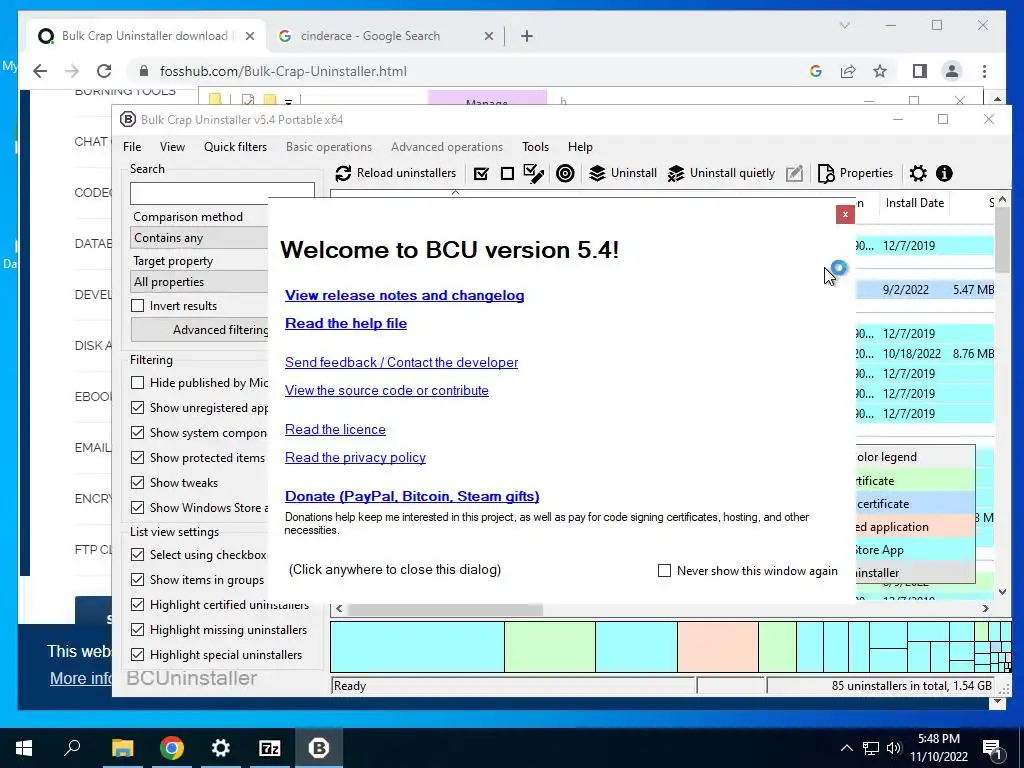
Task: Uncheck Show tweaks checkbox
Action: point(137,483)
